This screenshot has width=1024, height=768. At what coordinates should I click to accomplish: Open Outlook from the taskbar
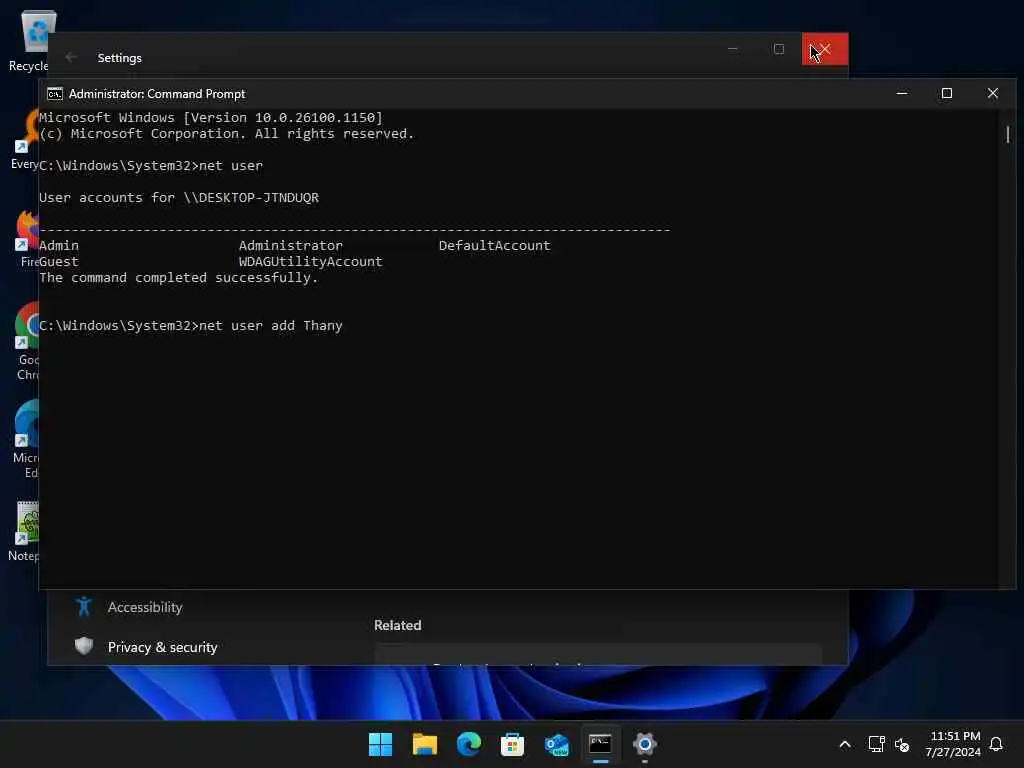coord(556,744)
